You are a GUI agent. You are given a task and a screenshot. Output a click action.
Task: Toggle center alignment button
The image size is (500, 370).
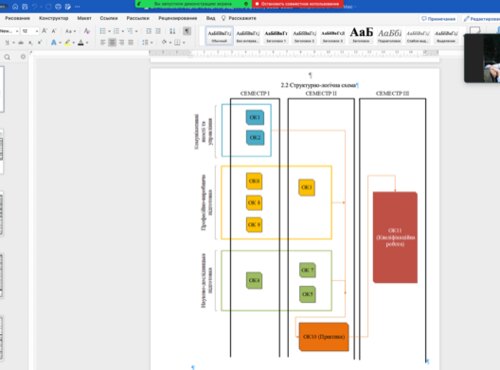[x=112, y=42]
